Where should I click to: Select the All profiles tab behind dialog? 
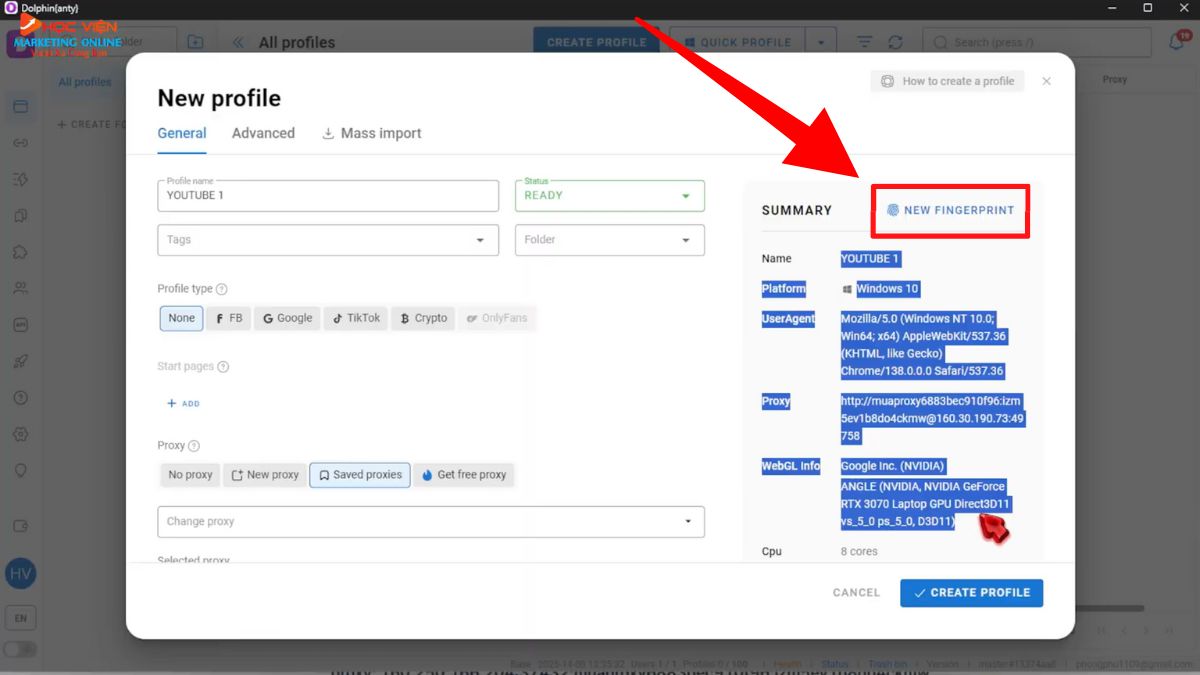coord(85,82)
